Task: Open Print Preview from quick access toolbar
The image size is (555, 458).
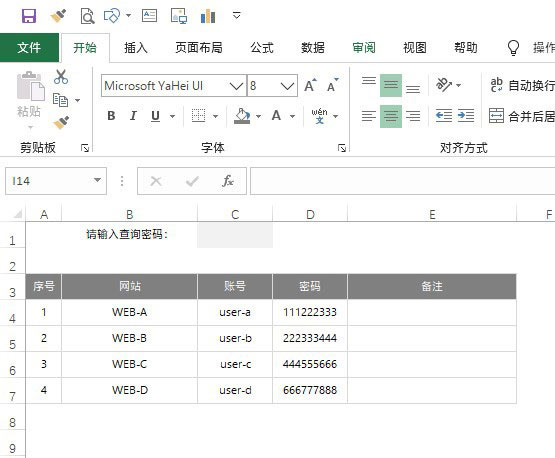Action: [87, 16]
